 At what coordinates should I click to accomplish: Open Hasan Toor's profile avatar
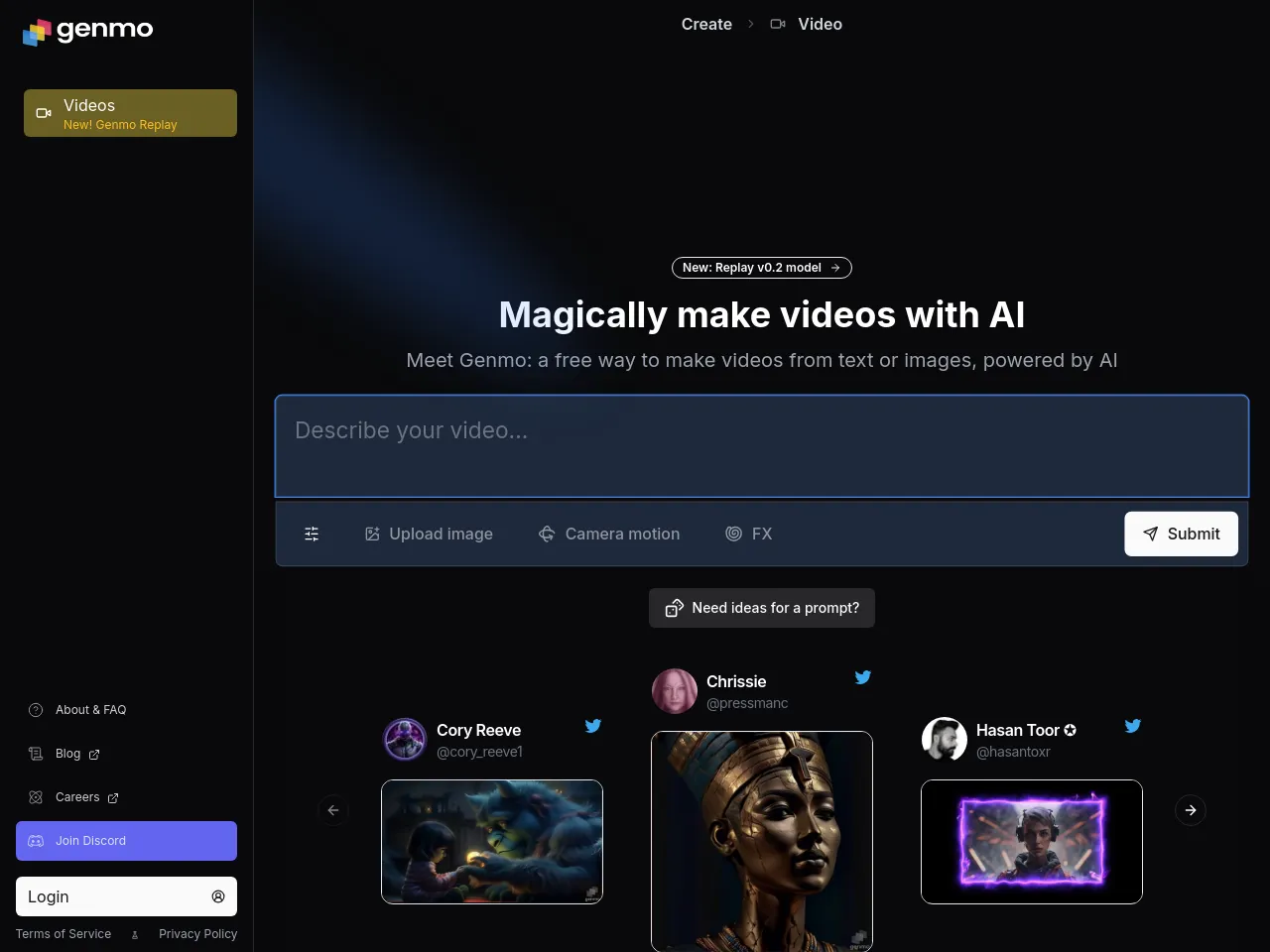click(x=945, y=740)
